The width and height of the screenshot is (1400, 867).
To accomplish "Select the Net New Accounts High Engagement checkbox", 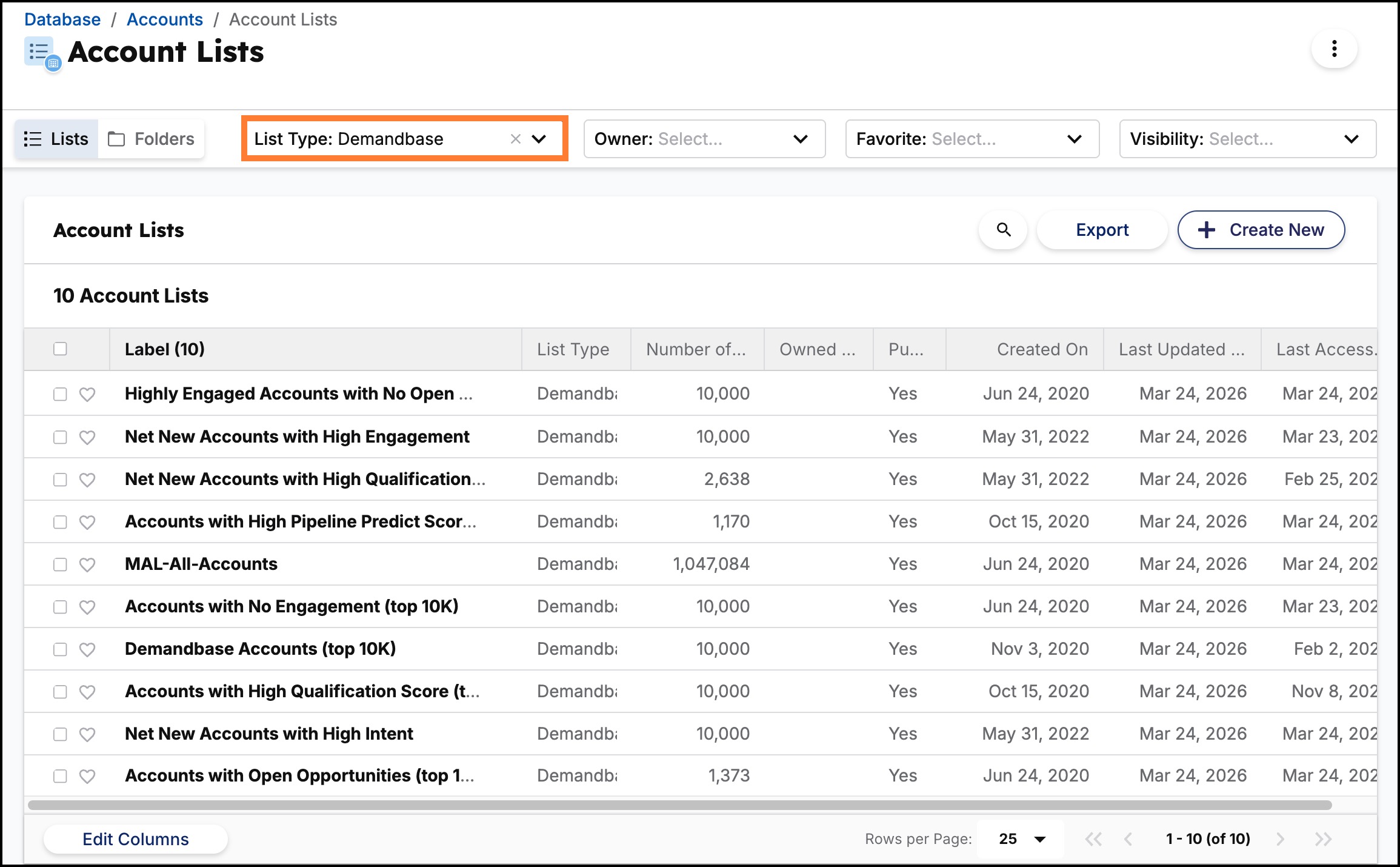I will coord(60,437).
